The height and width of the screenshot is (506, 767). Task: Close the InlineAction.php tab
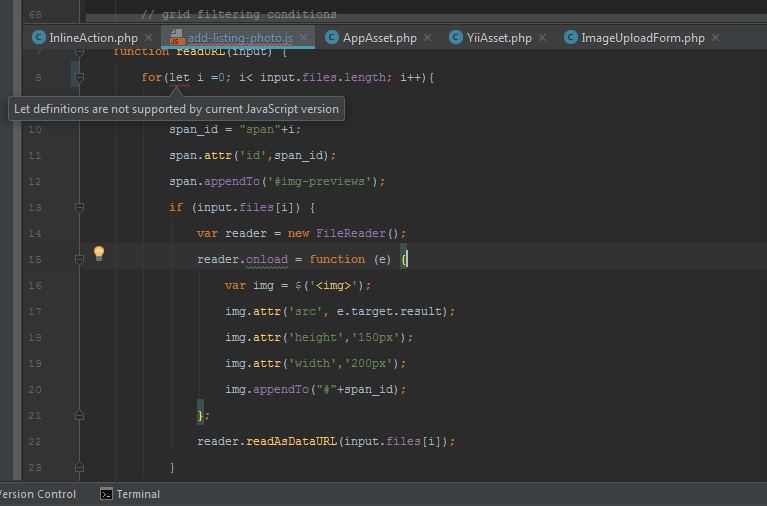(x=149, y=38)
